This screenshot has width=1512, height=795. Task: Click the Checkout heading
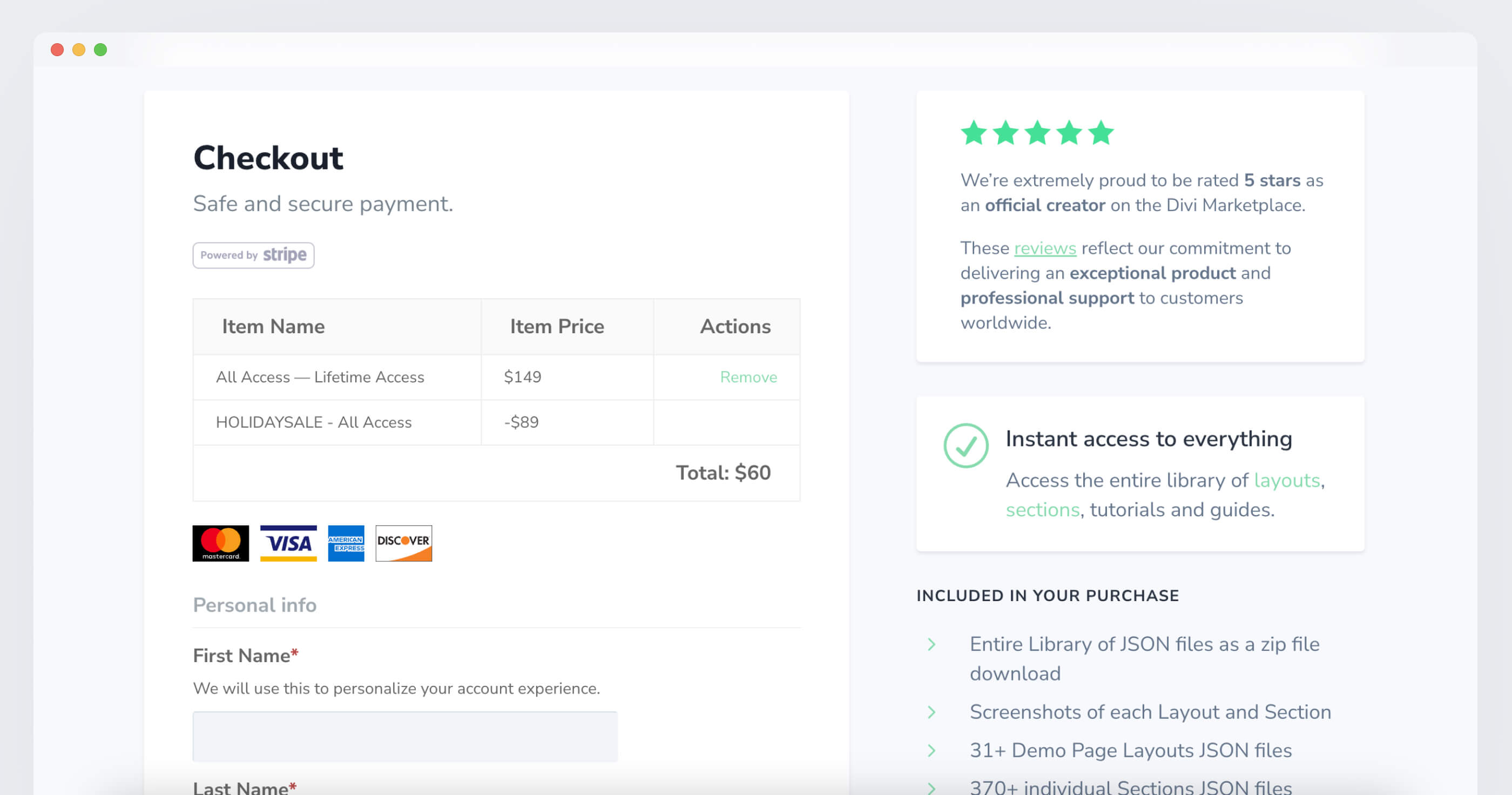(268, 158)
